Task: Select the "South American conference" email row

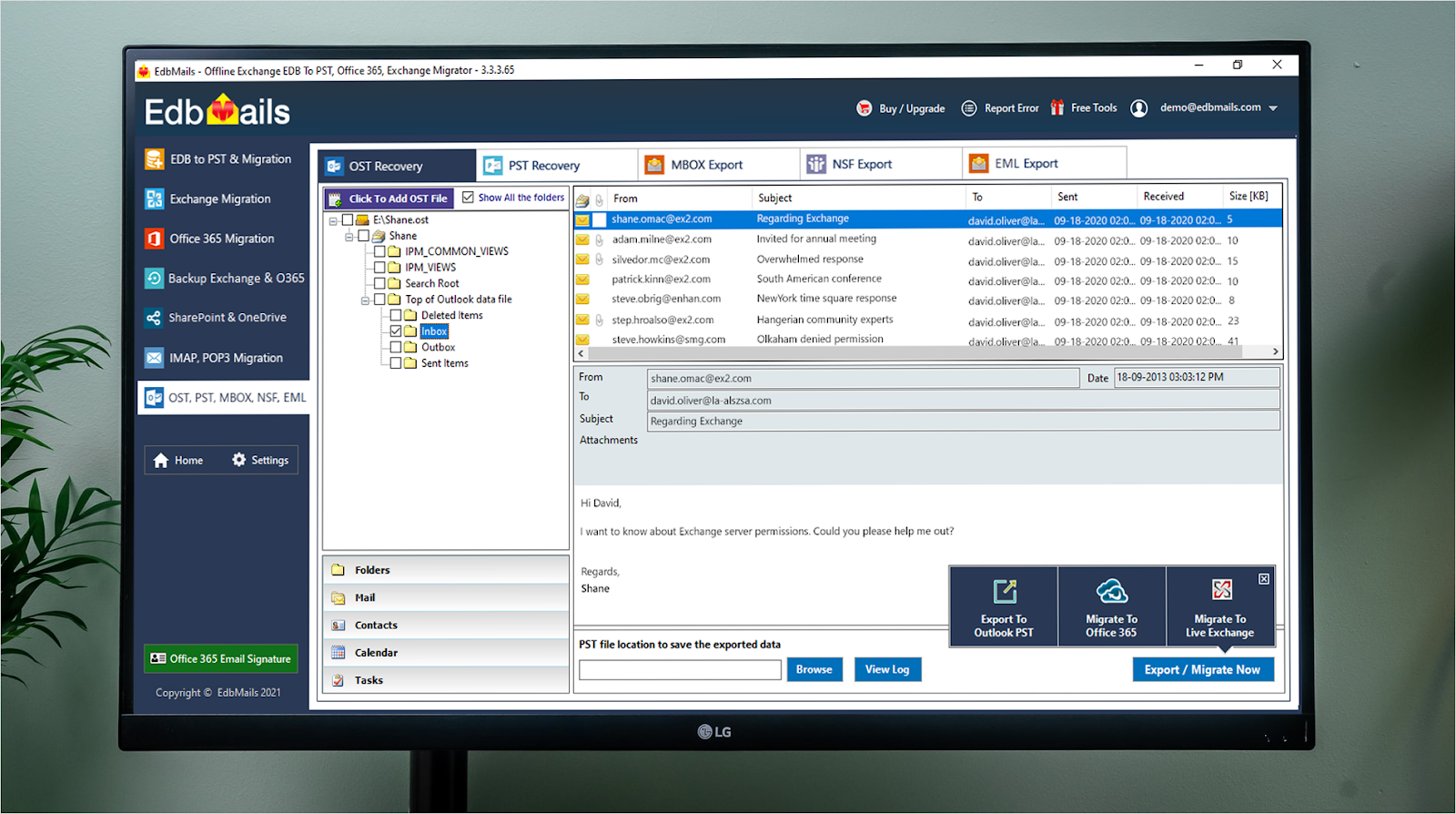Action: (928, 280)
